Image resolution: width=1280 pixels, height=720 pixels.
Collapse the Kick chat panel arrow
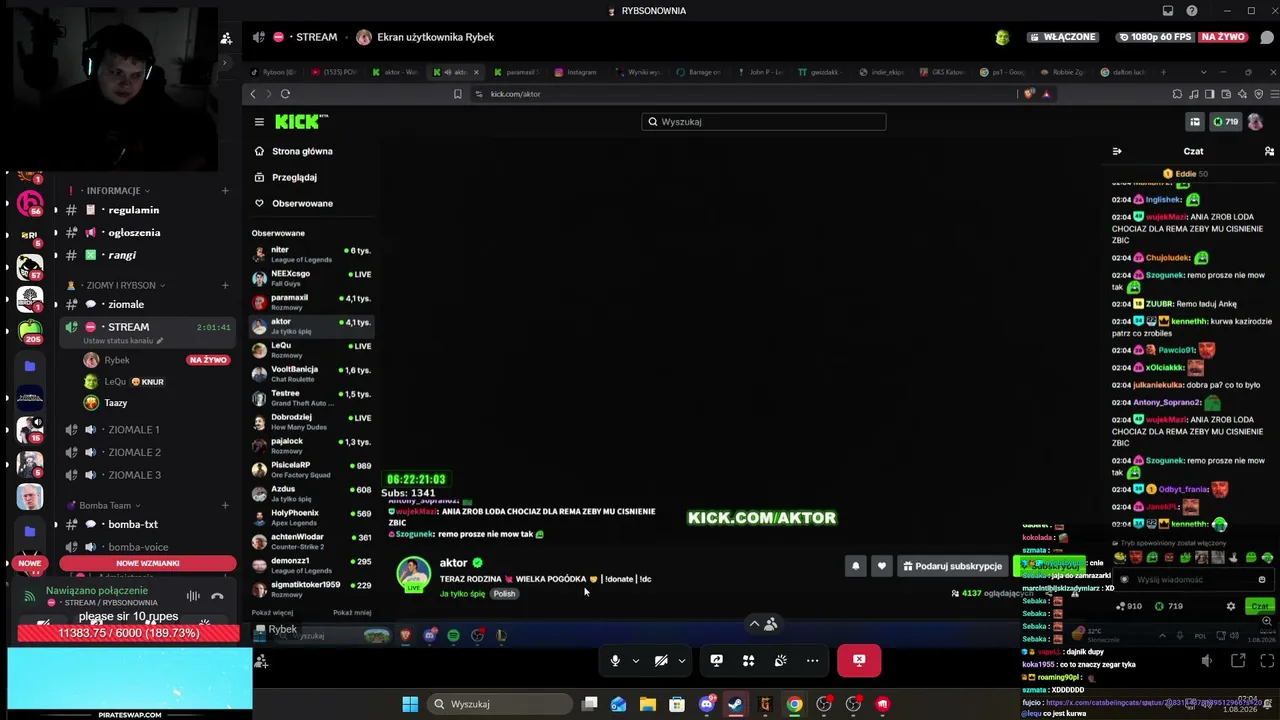coord(1117,151)
